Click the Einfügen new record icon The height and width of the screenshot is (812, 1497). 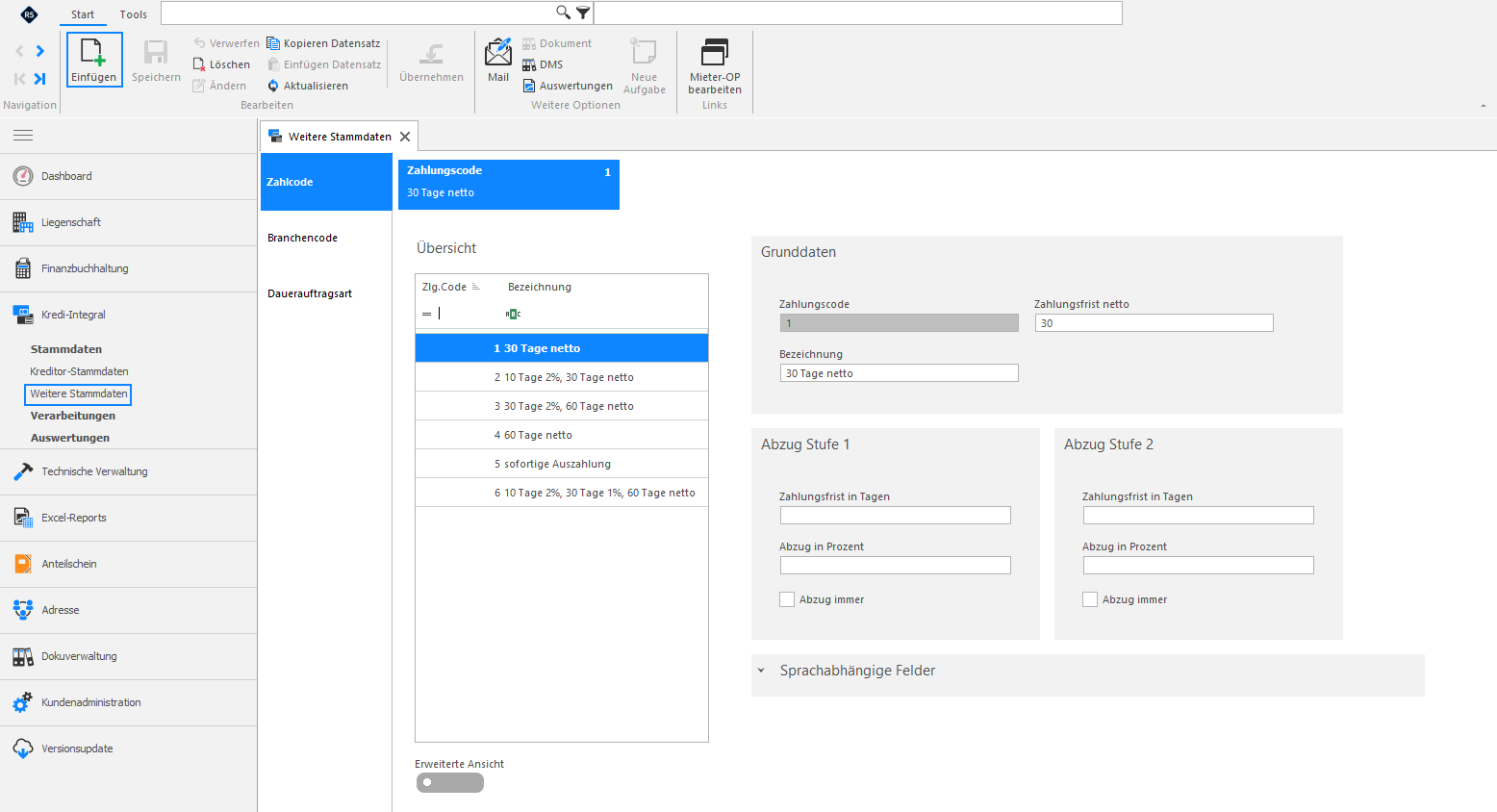click(93, 53)
